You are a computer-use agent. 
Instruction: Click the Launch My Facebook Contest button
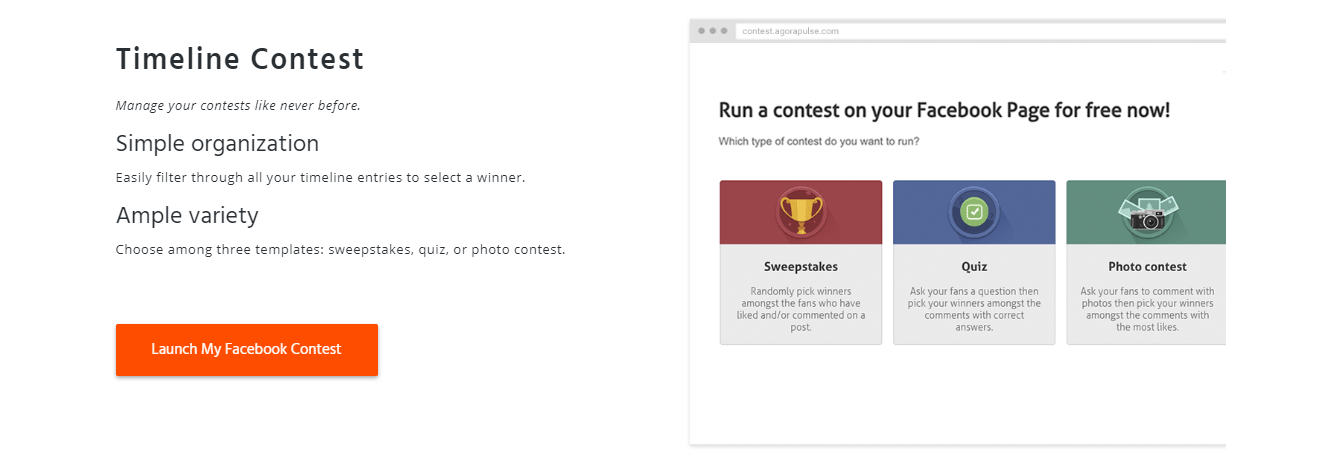point(247,350)
